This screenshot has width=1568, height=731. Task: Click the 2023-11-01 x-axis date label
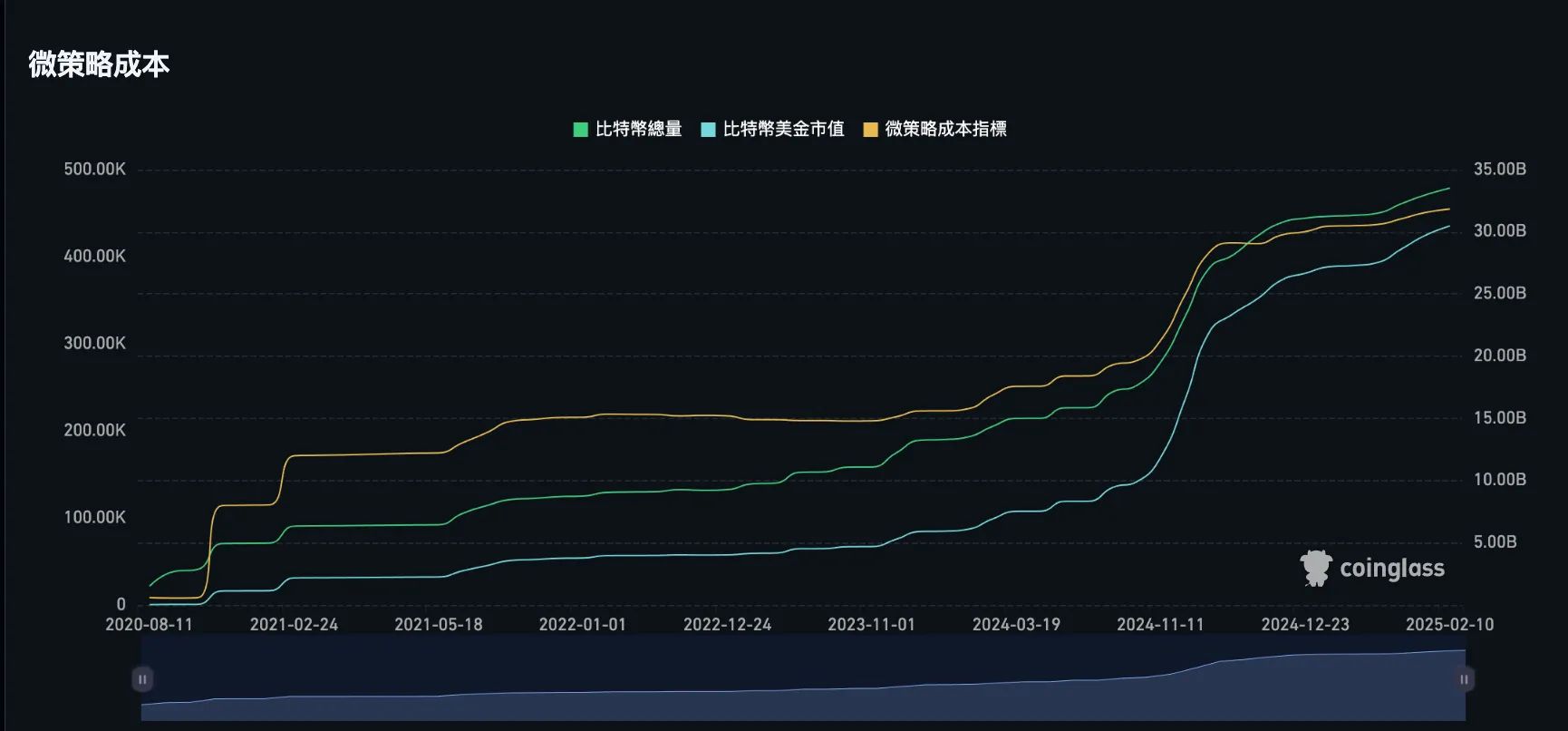871,625
